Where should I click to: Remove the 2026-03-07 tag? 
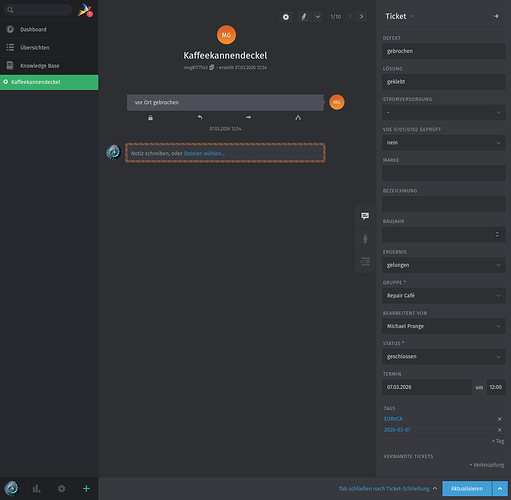(500, 430)
